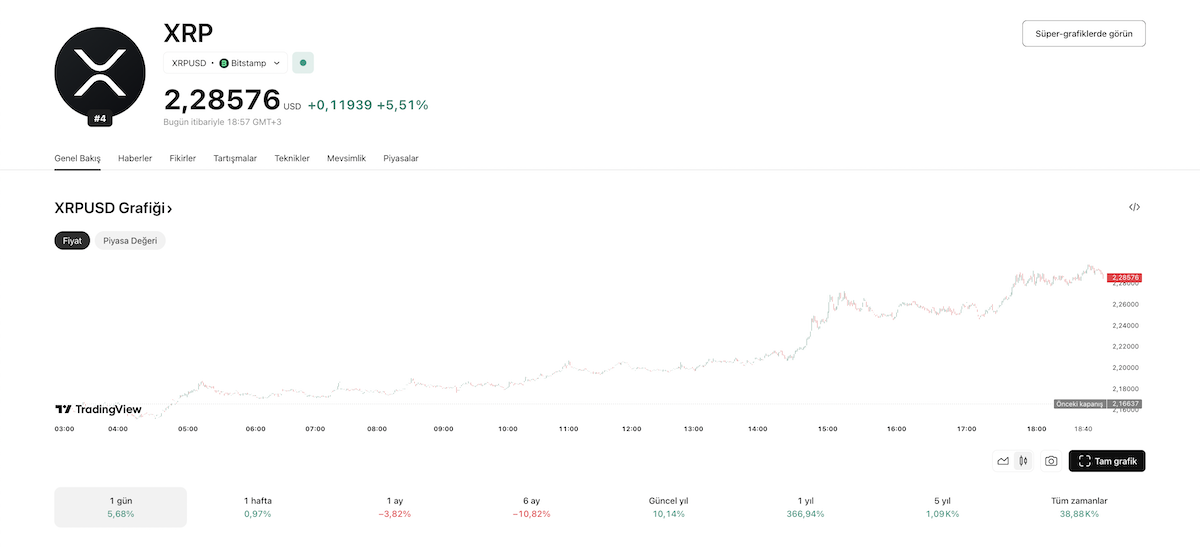Select the 1 yıl time range
This screenshot has width=1200, height=552.
tap(805, 507)
